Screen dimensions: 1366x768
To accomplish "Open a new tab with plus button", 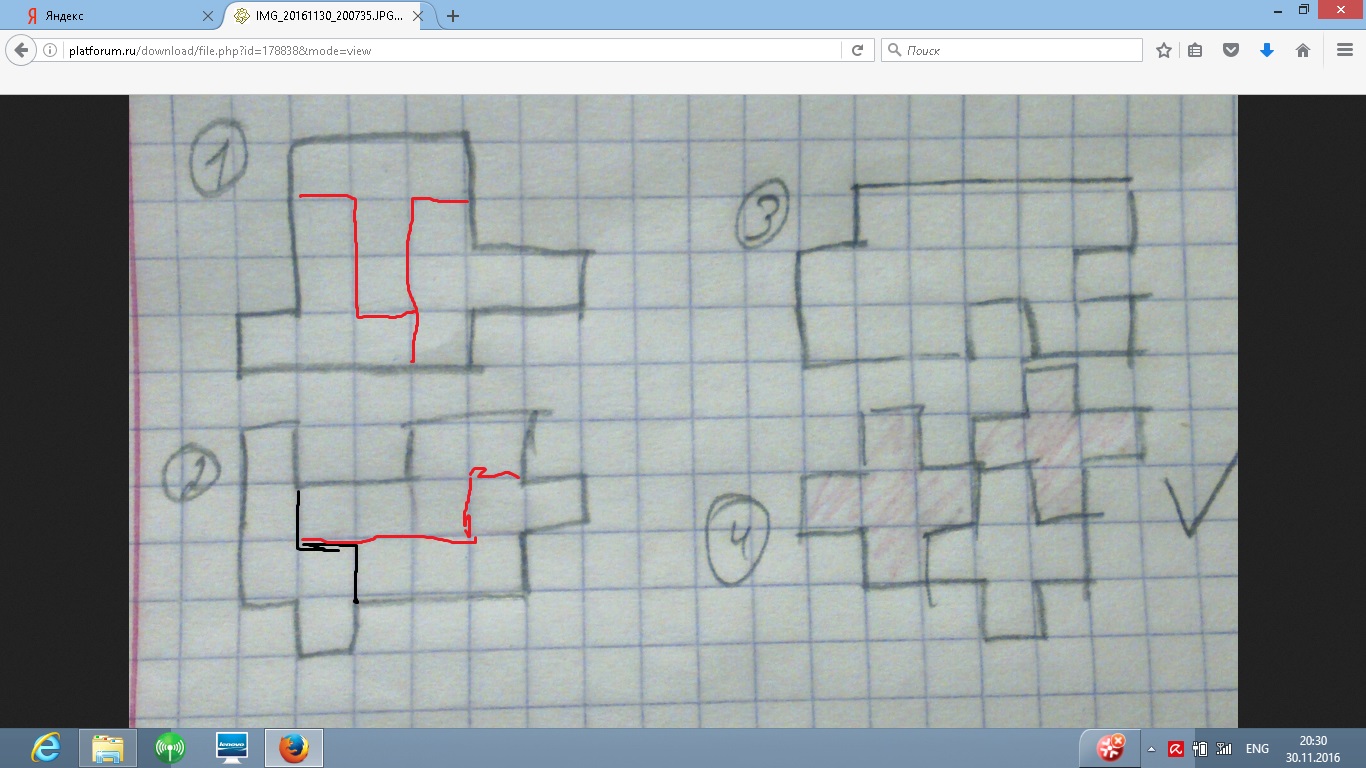I will coord(453,16).
